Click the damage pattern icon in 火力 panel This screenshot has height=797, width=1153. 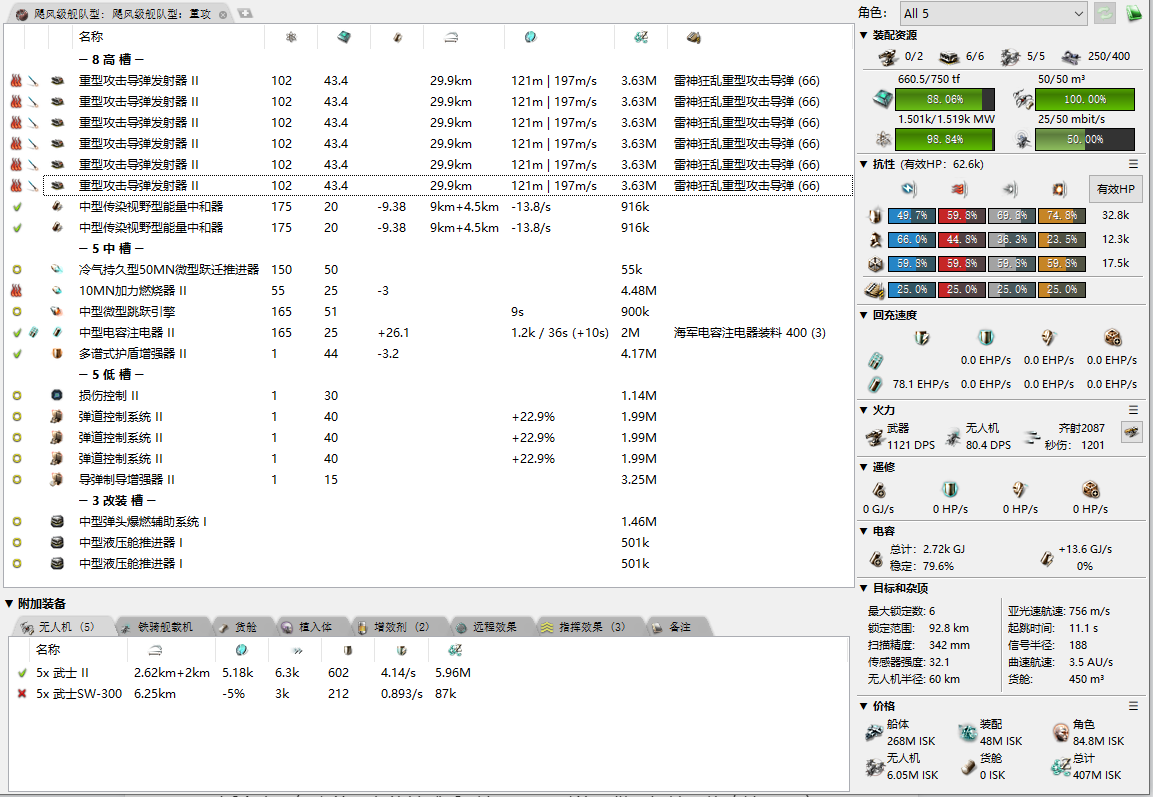pos(1131,432)
